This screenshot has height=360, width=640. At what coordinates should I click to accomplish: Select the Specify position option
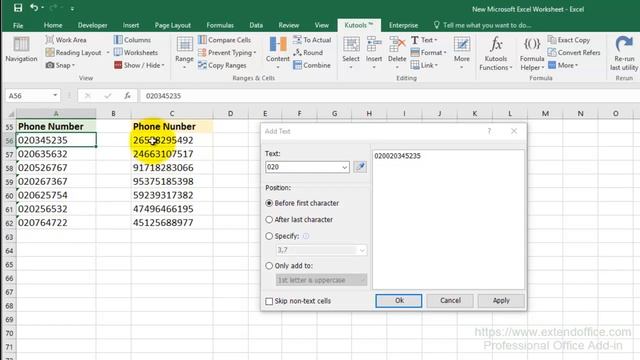[x=282, y=236]
